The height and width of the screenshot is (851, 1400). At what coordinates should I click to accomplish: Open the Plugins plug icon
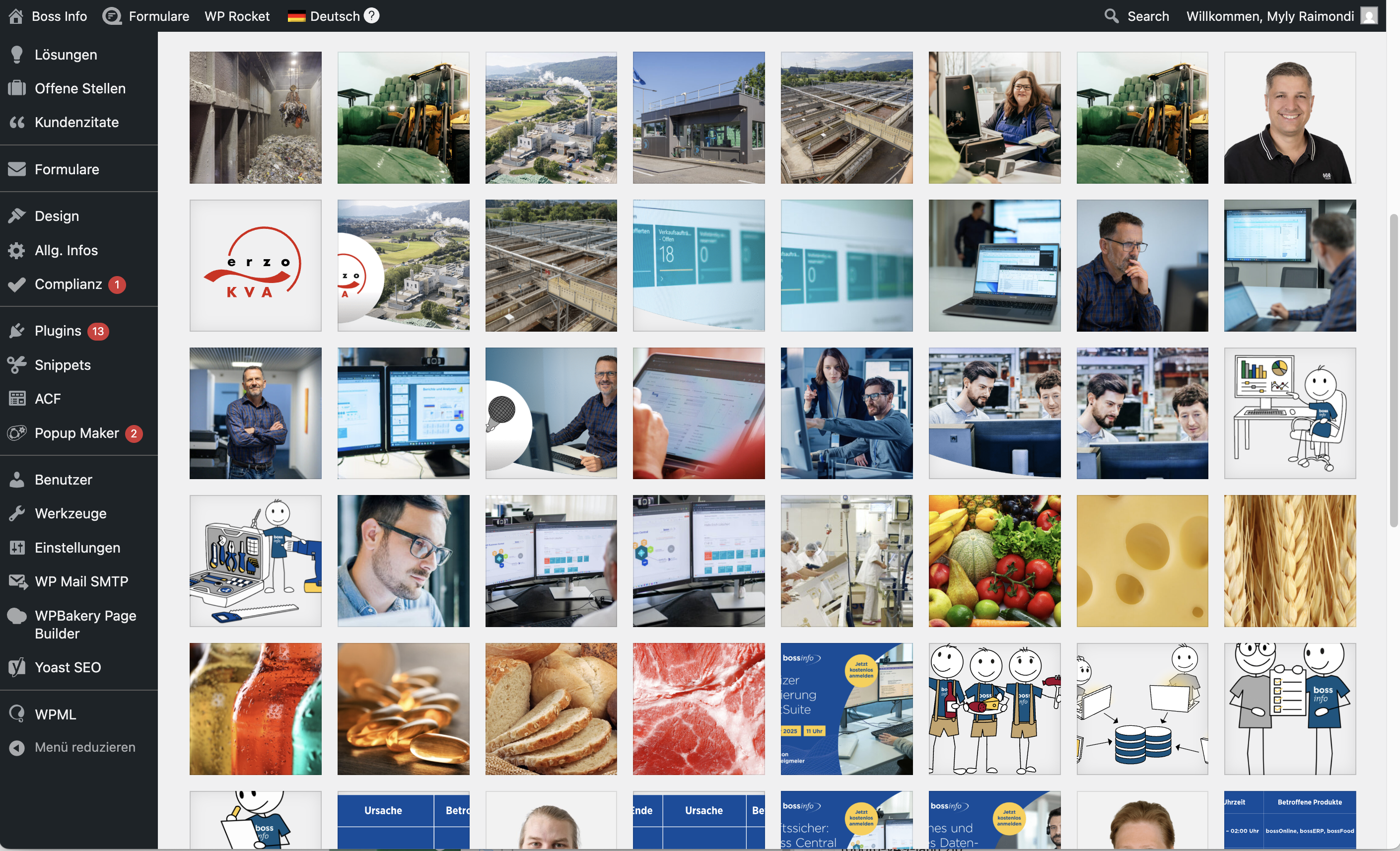click(x=17, y=331)
